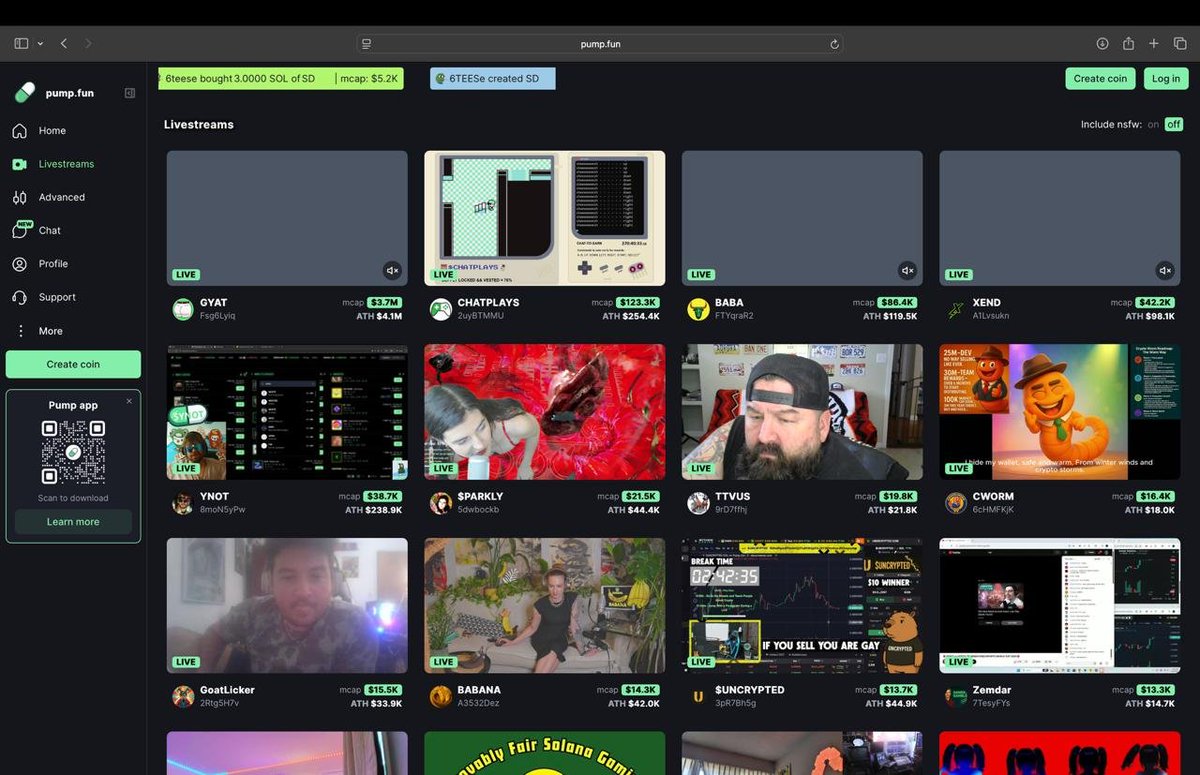Turn nsfw include to on
This screenshot has width=1200, height=775.
click(1153, 125)
